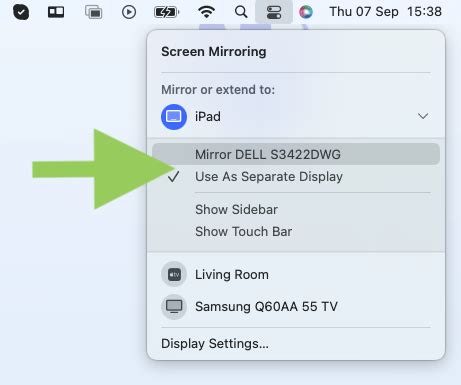Click the Screen Mirroring heading

[x=214, y=52]
